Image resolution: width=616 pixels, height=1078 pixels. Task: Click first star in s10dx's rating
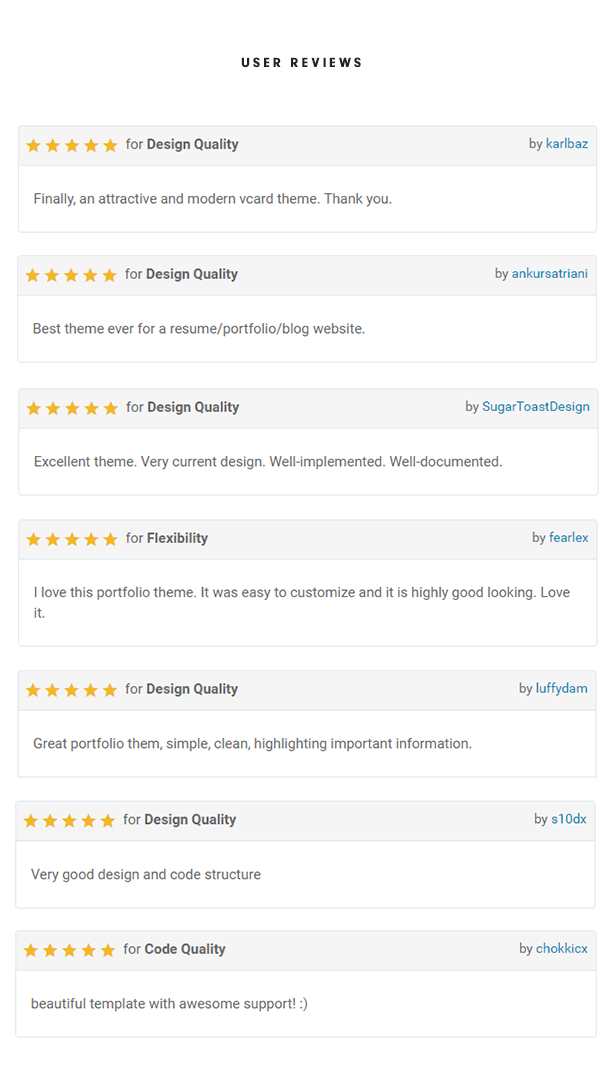coord(31,821)
